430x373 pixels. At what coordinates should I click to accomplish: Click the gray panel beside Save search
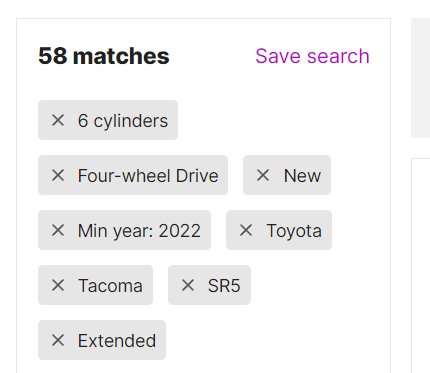(x=420, y=78)
